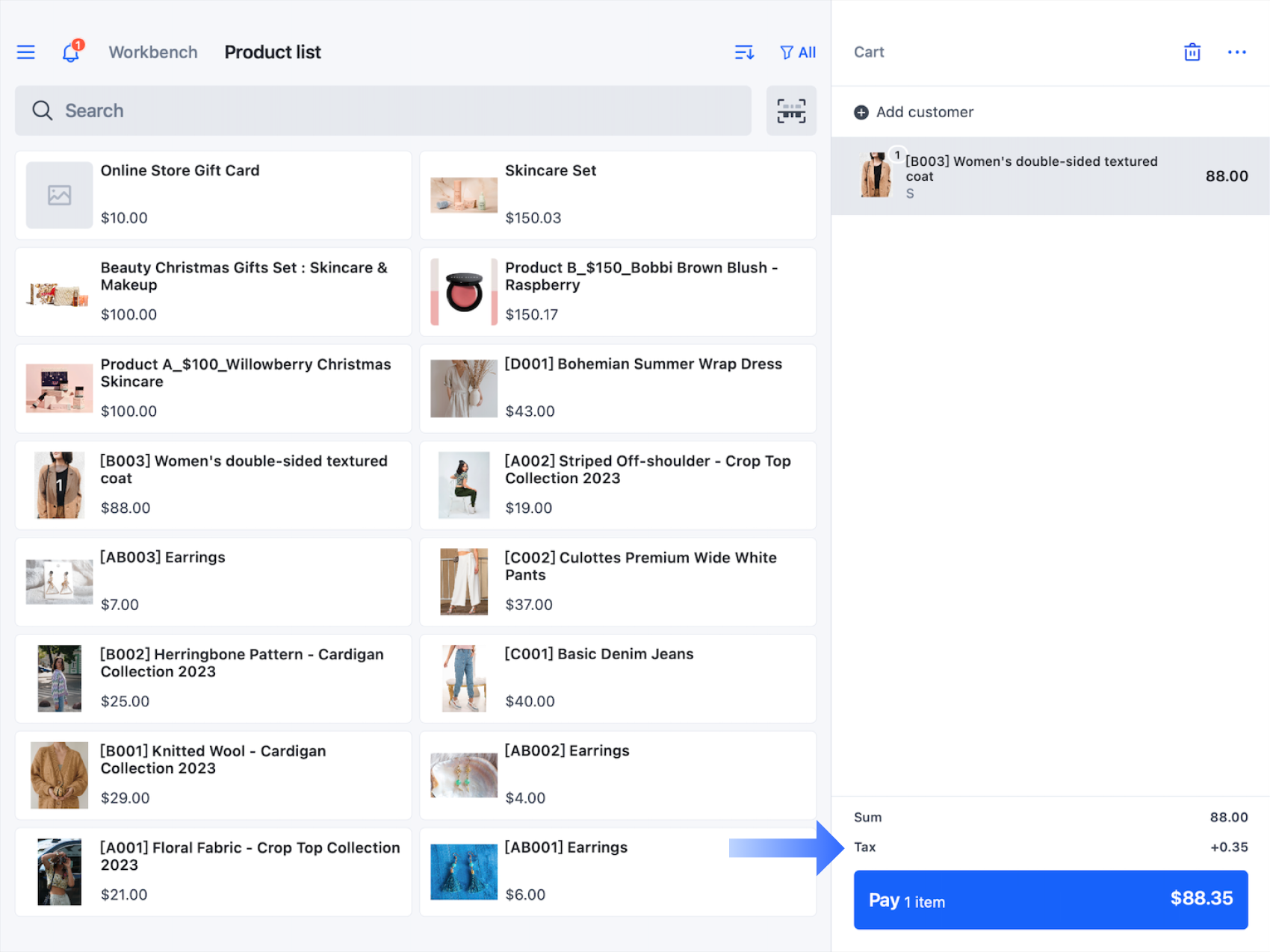Click AB001 Earrings thumbnail

pyautogui.click(x=464, y=872)
